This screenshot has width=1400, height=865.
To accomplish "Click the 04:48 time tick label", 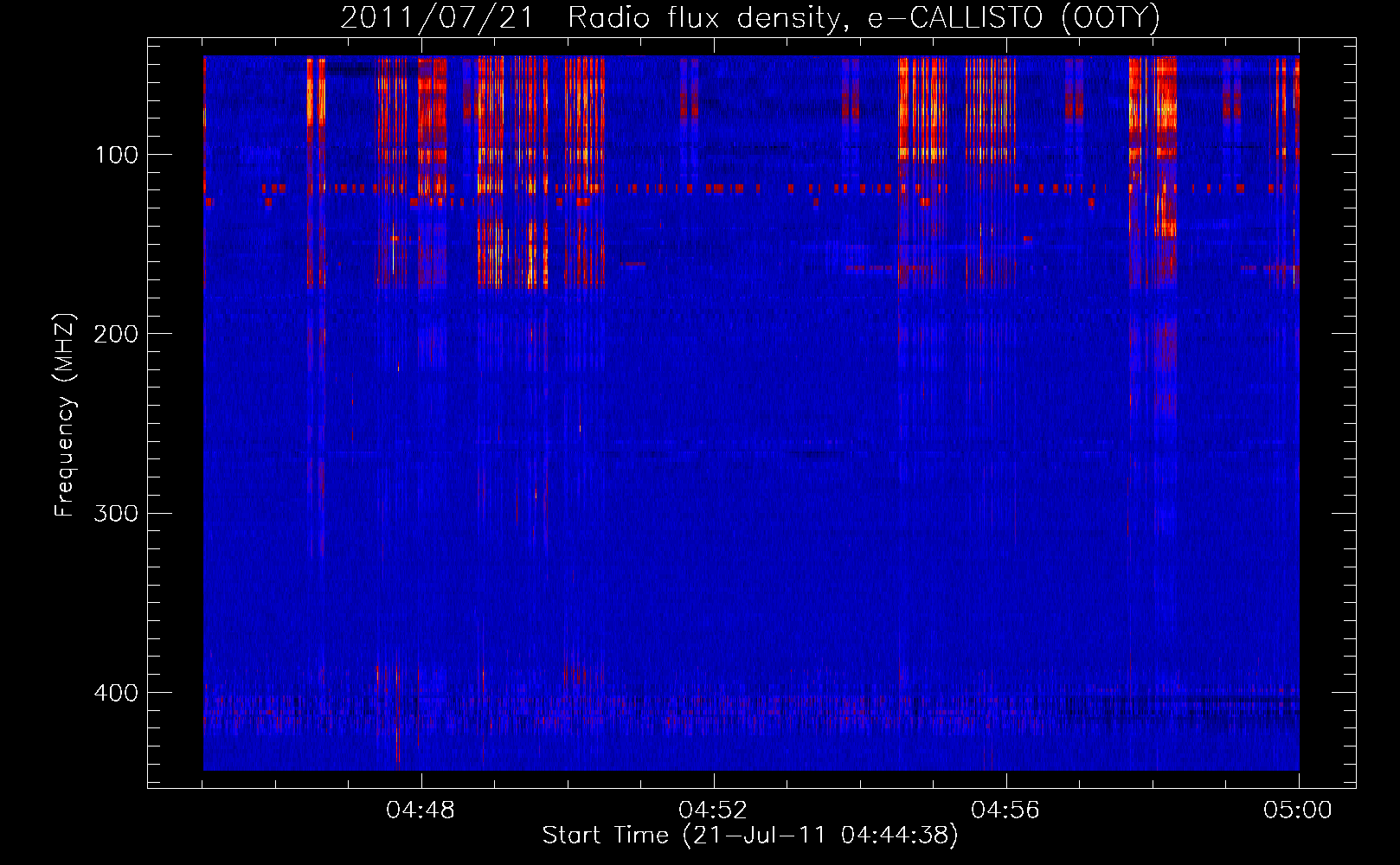I will [x=421, y=811].
